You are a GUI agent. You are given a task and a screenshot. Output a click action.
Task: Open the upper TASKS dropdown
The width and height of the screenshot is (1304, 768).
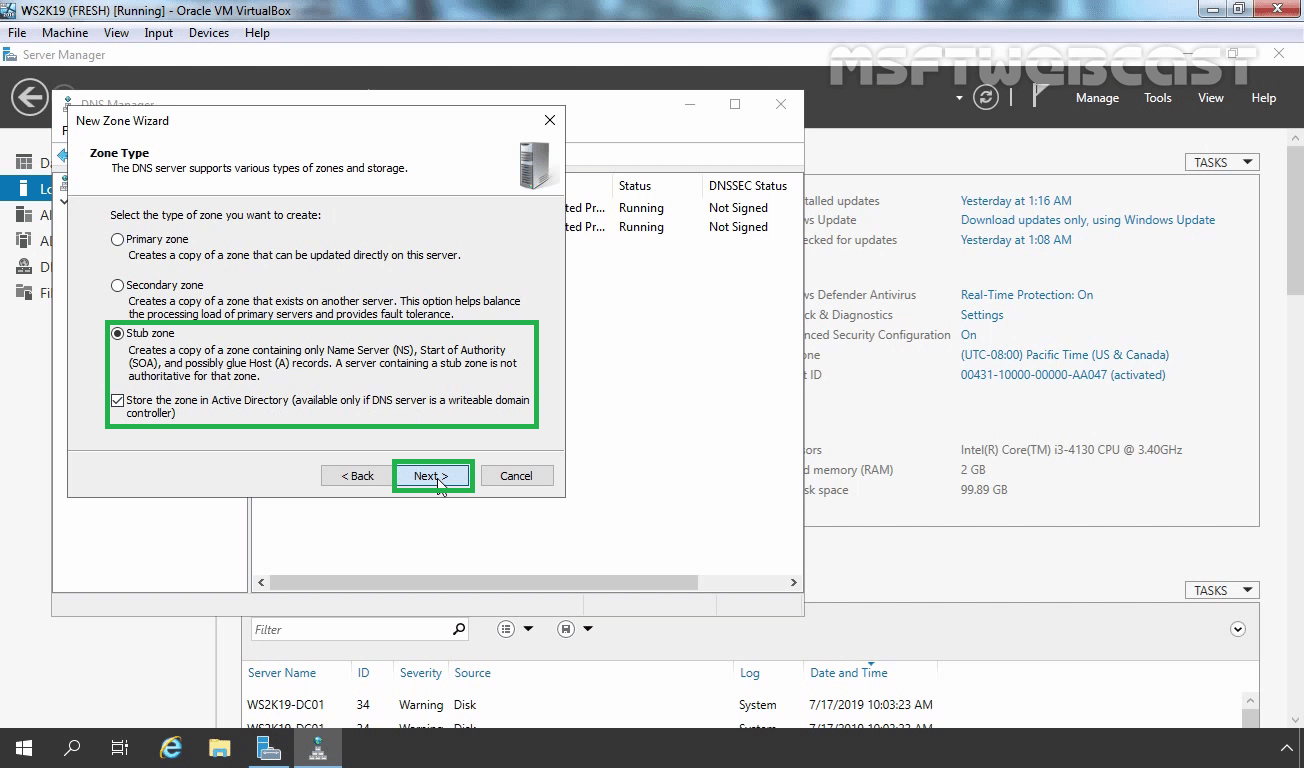[1222, 162]
